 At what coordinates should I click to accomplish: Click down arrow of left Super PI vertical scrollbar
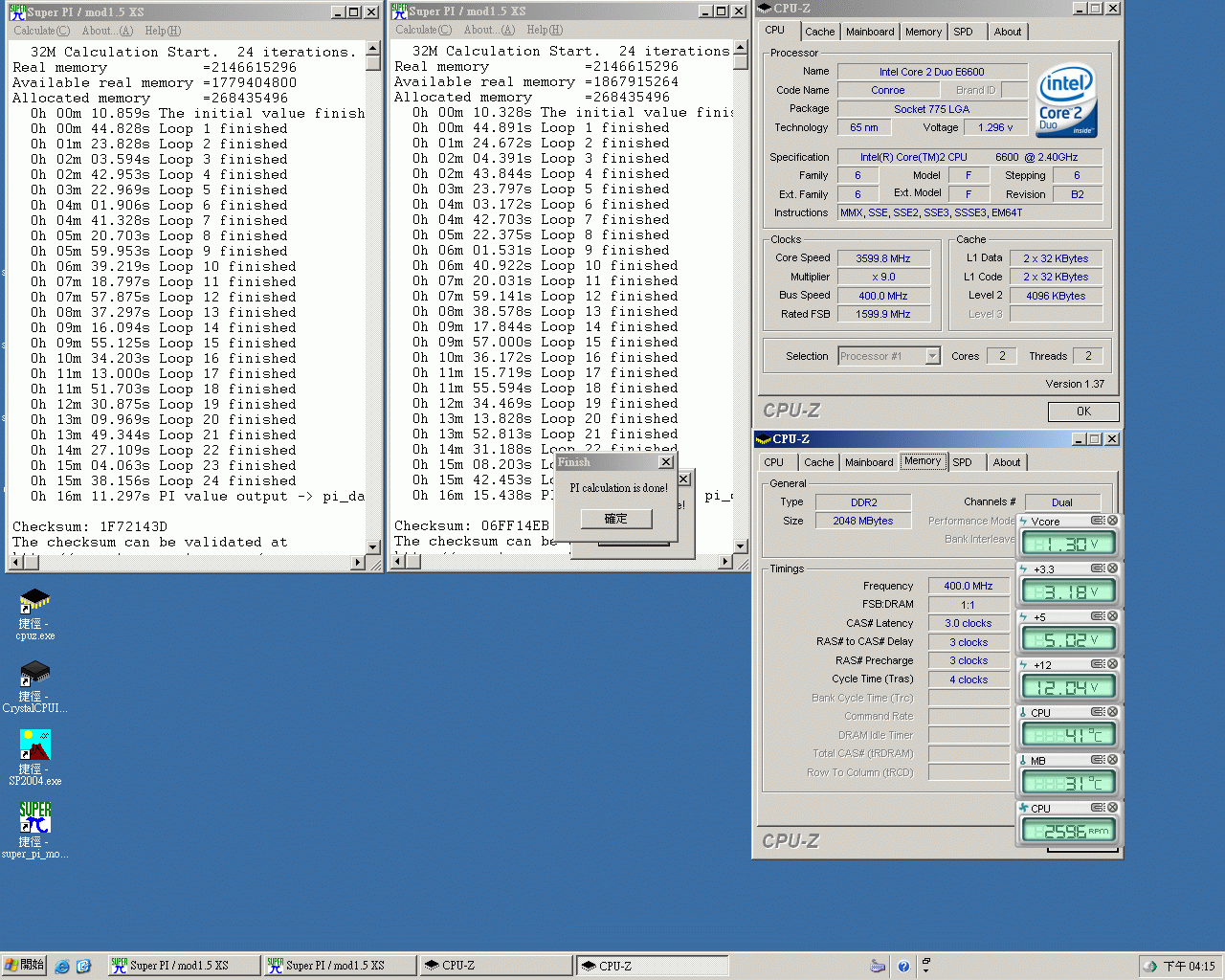point(373,546)
